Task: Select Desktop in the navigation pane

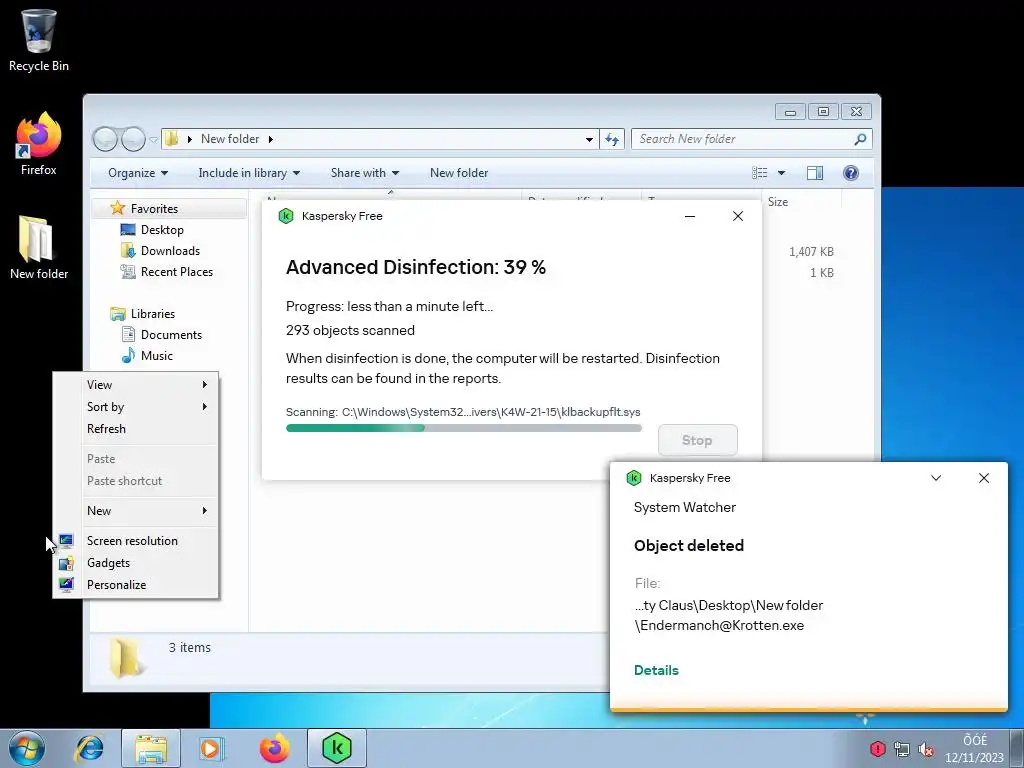Action: click(162, 230)
